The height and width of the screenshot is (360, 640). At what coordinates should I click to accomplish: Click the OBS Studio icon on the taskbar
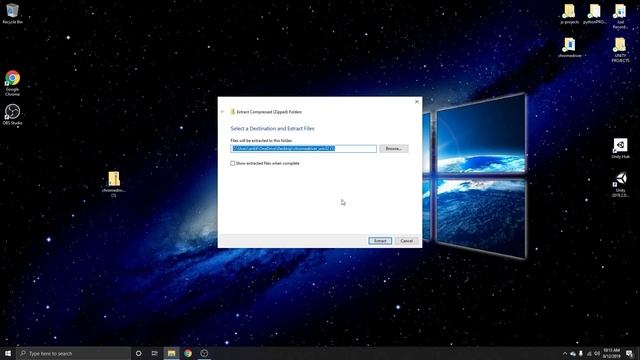204,353
